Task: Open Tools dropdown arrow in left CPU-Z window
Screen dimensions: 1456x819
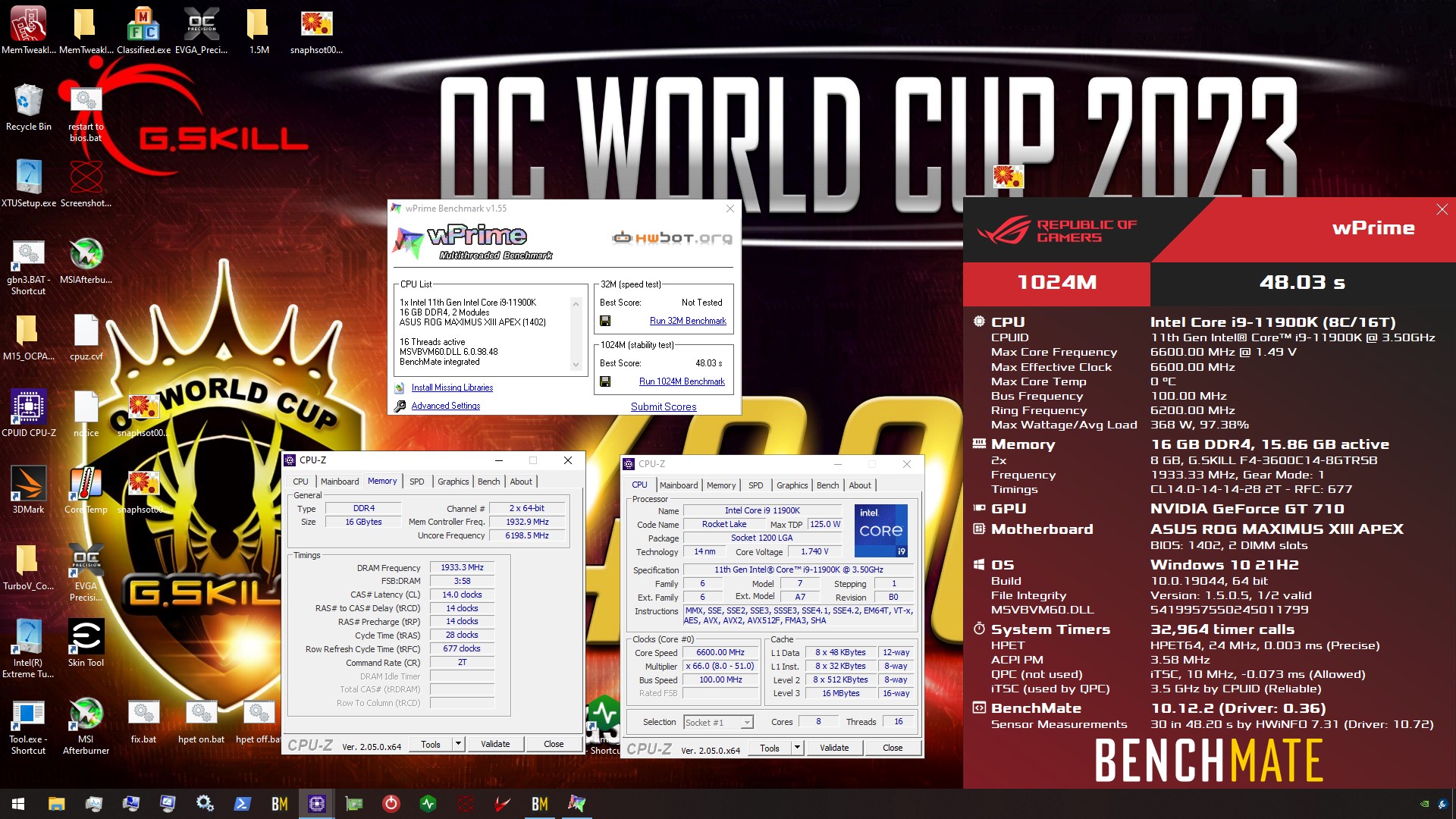Action: pyautogui.click(x=458, y=744)
